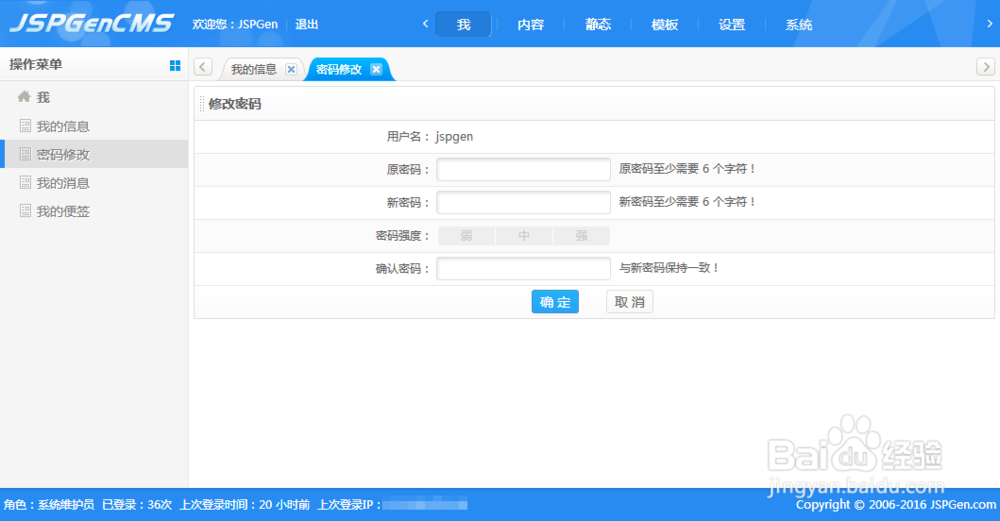Click the 强 password strength segment
Image resolution: width=1000 pixels, height=521 pixels.
click(x=582, y=236)
